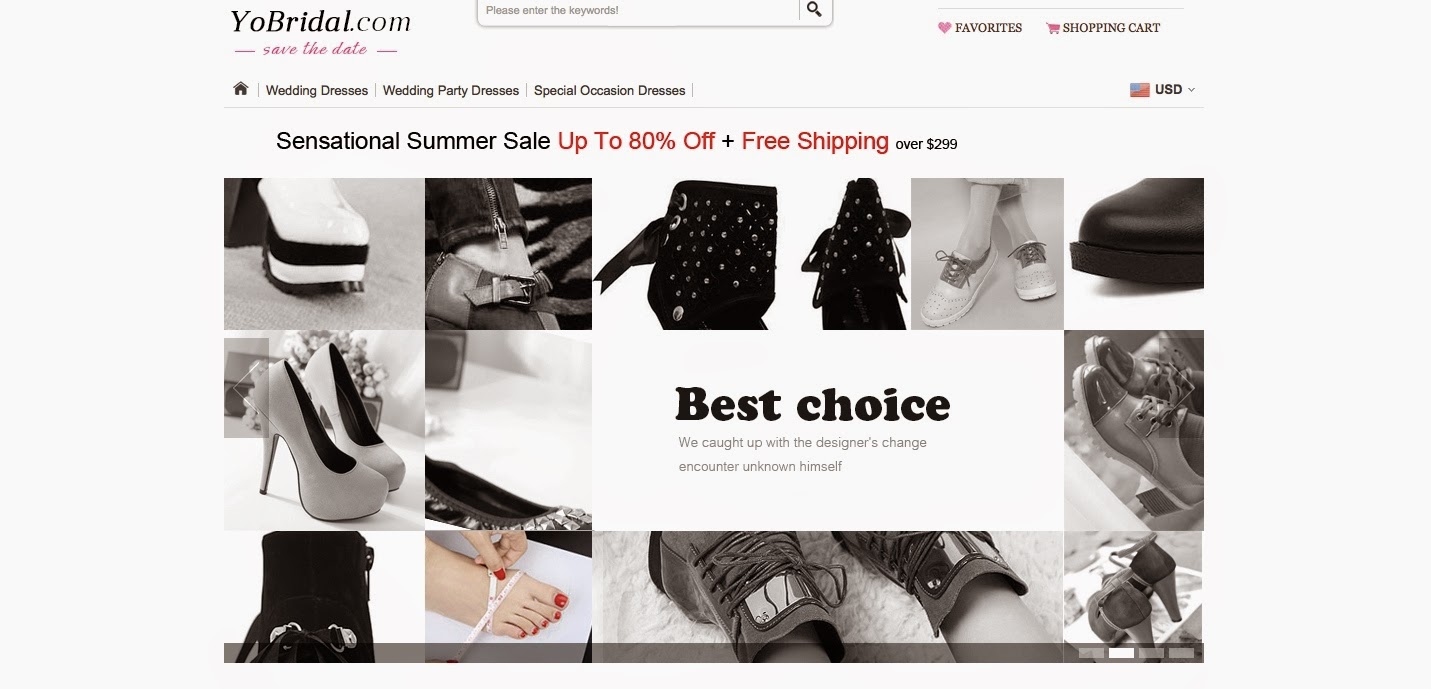
Task: Click the SHOPPING CART link
Action: (x=1111, y=28)
